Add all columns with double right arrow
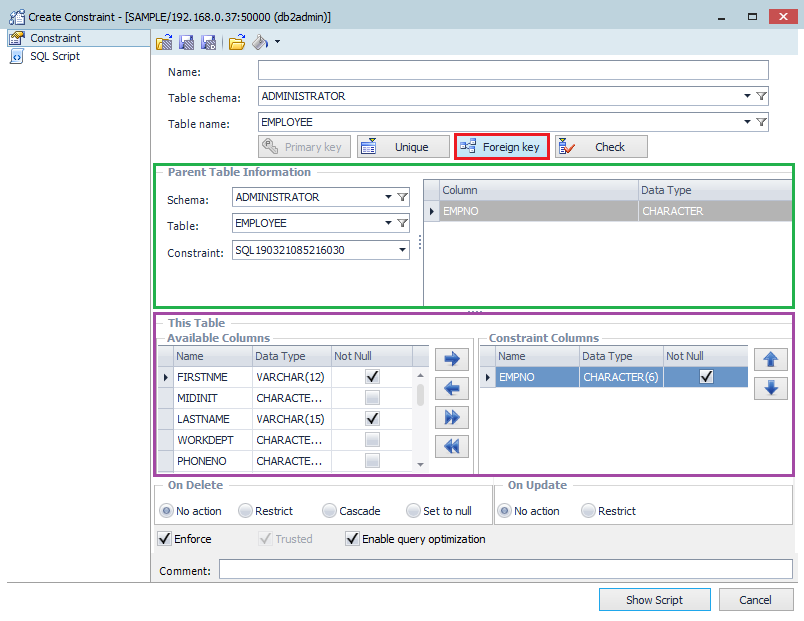 (x=451, y=417)
